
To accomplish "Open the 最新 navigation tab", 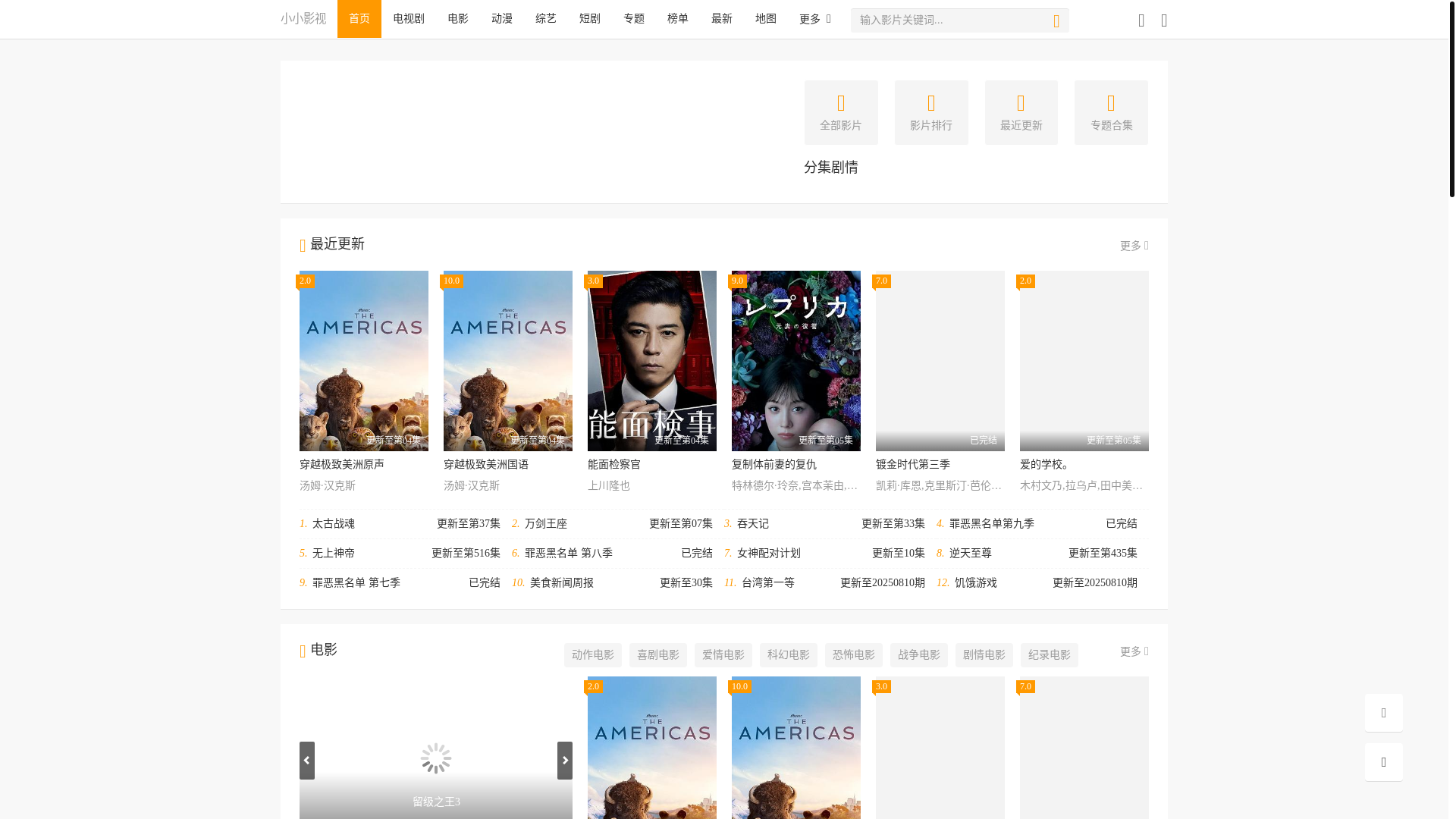I will point(722,19).
